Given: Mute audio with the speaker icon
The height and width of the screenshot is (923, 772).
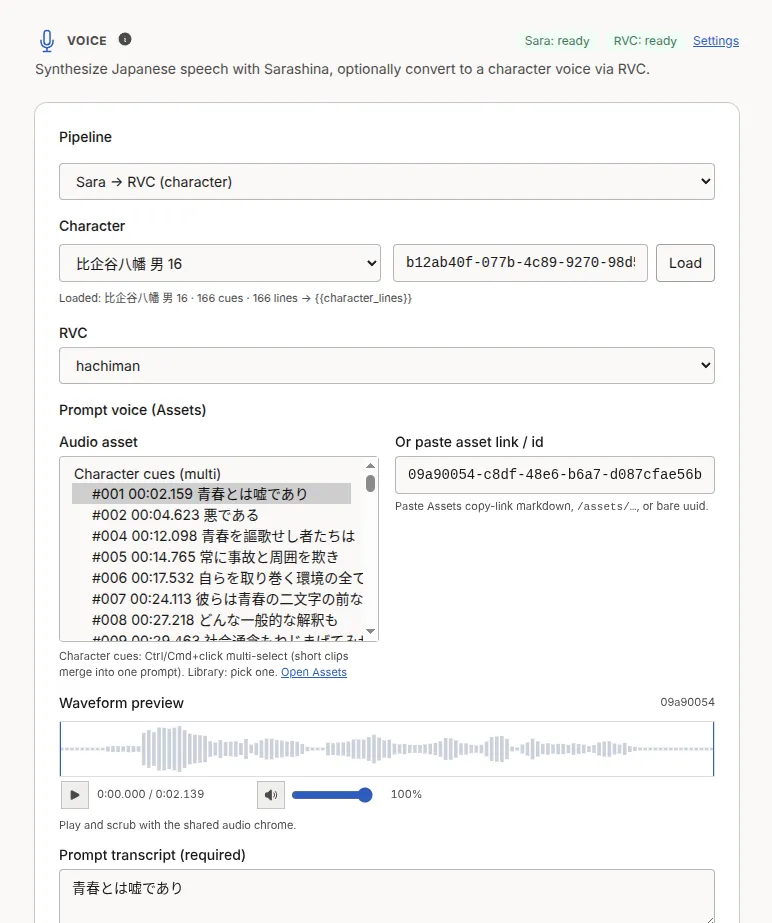Looking at the screenshot, I should [x=271, y=795].
